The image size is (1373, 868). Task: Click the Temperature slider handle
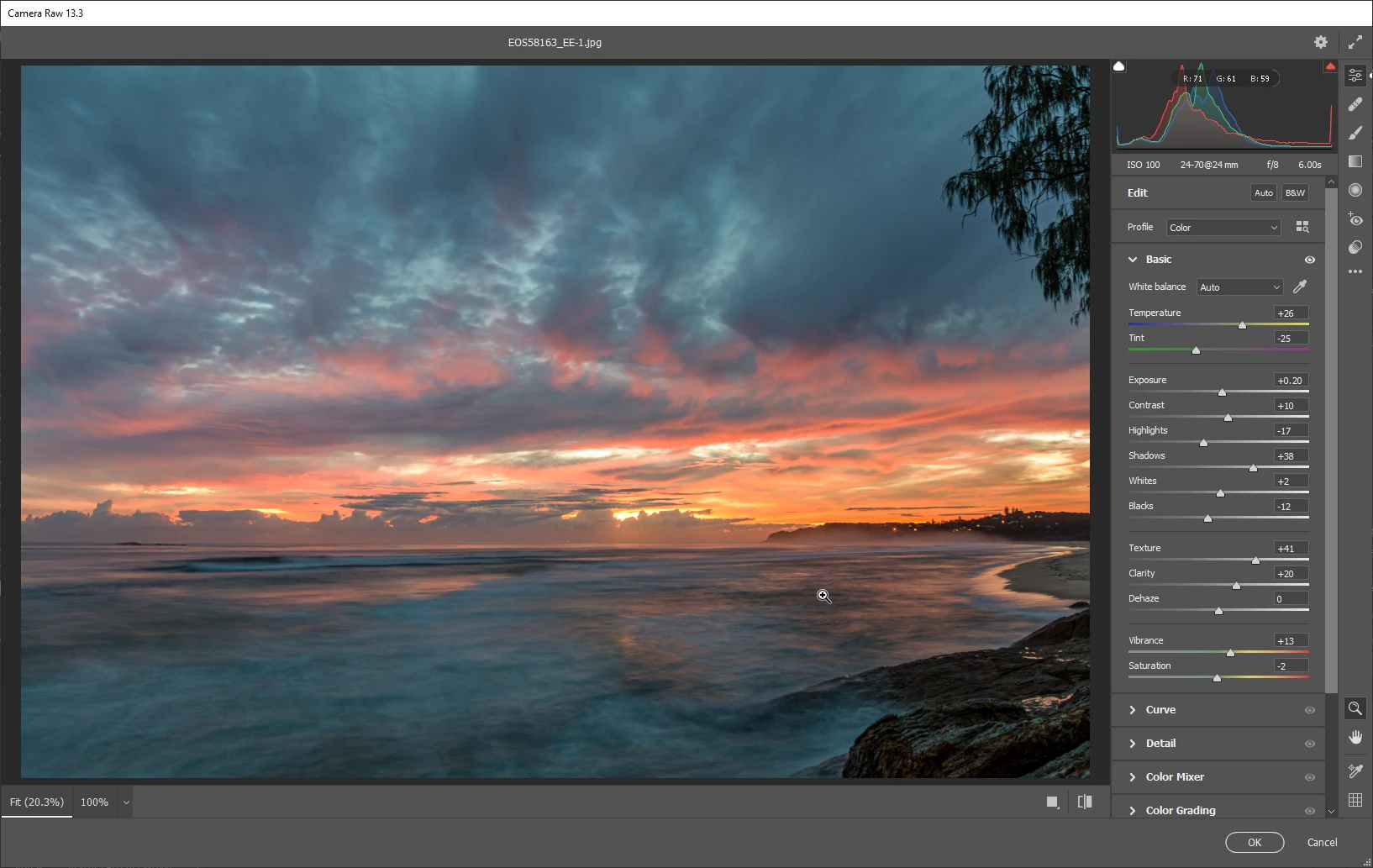(1242, 325)
